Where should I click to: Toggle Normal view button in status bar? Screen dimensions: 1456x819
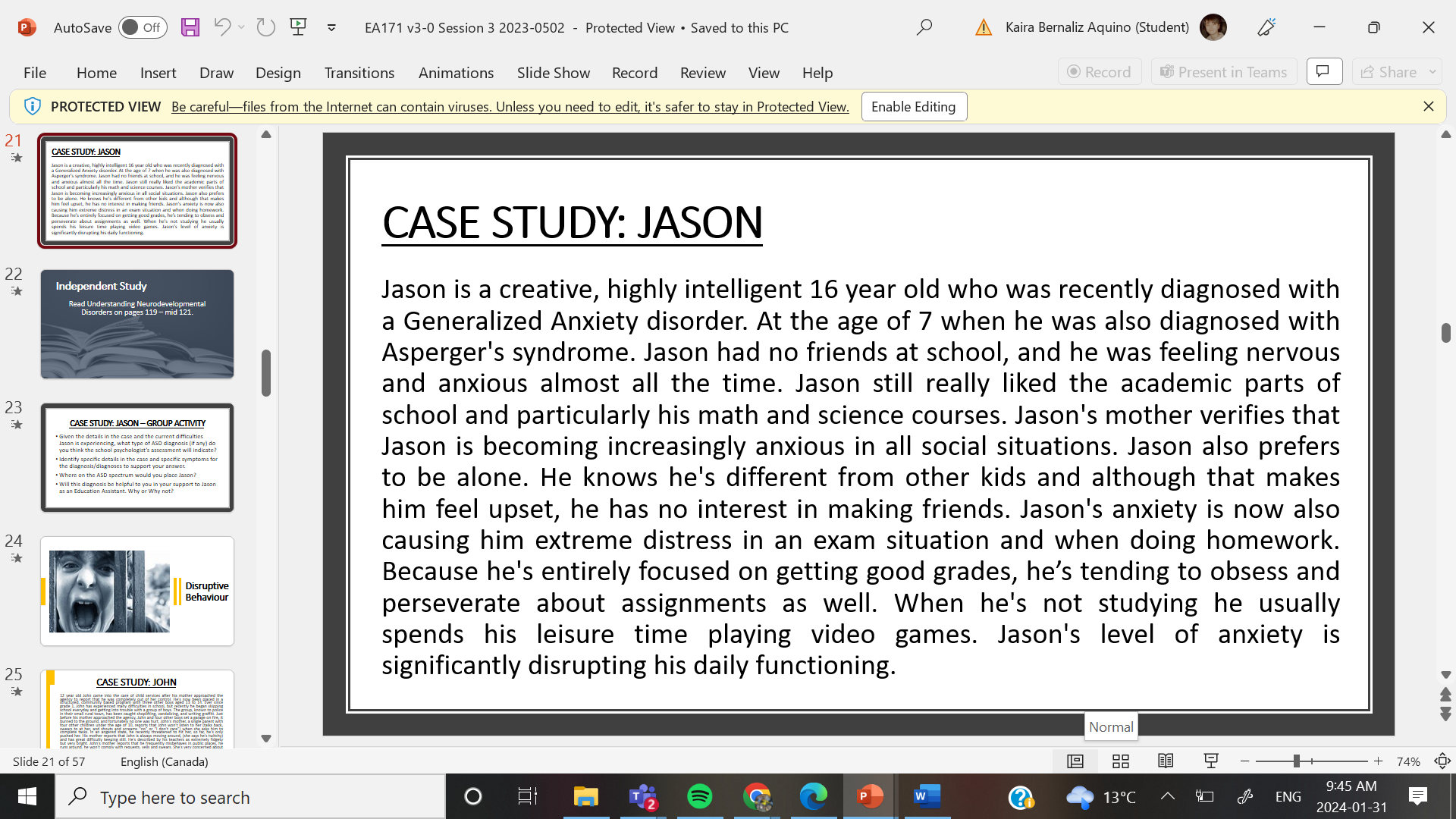tap(1075, 761)
